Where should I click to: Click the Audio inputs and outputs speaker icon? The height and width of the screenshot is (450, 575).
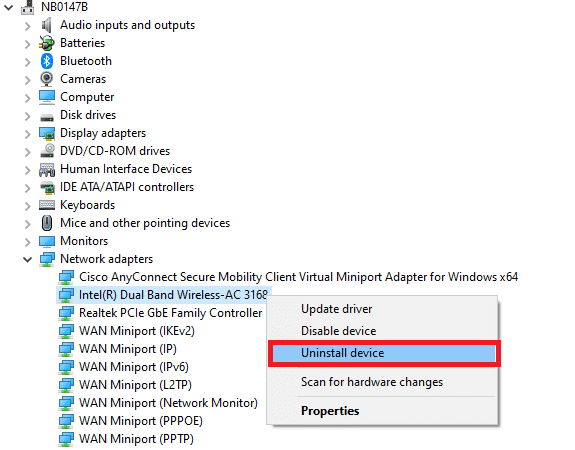[x=47, y=25]
